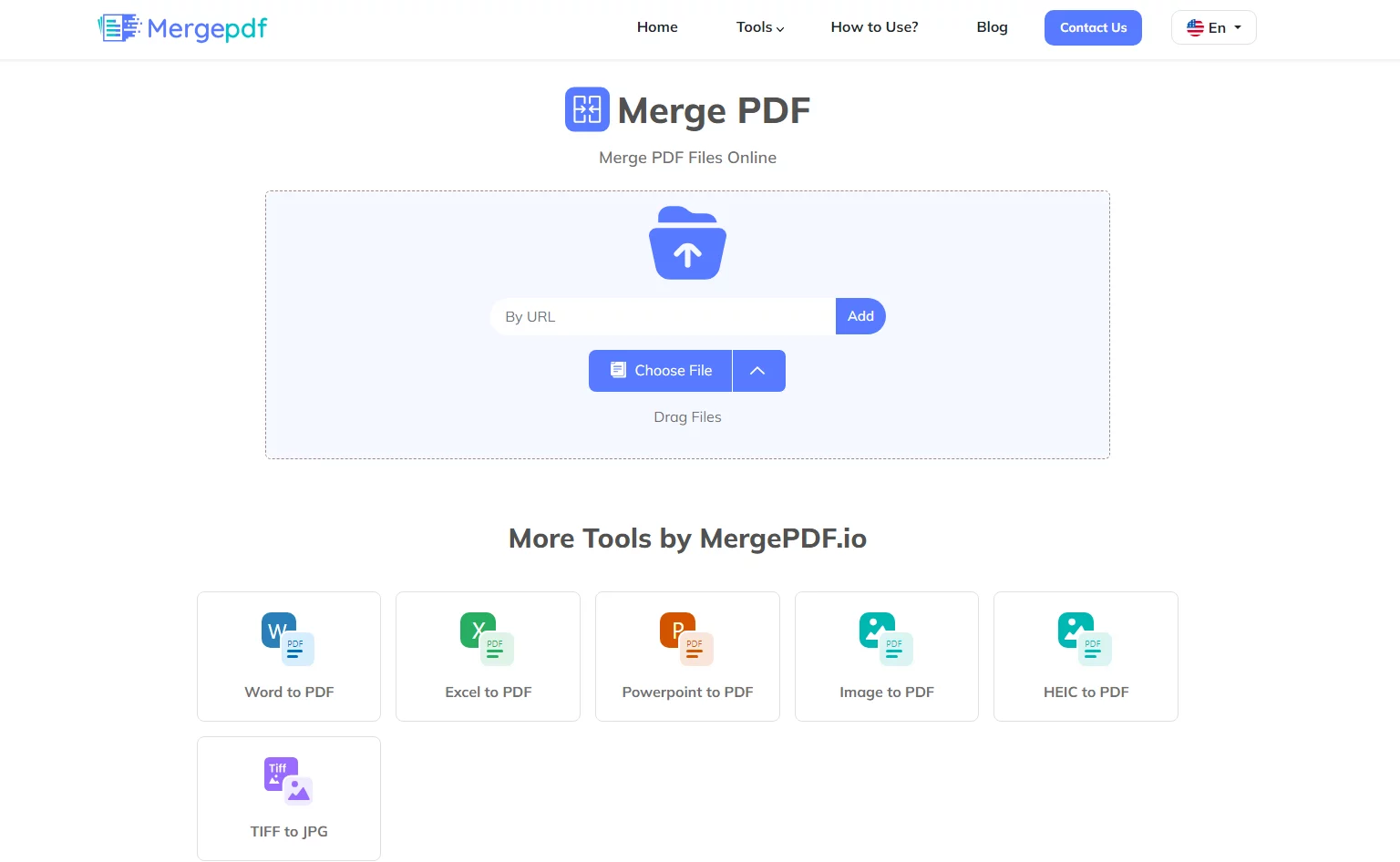Open the Blog page

point(992,27)
